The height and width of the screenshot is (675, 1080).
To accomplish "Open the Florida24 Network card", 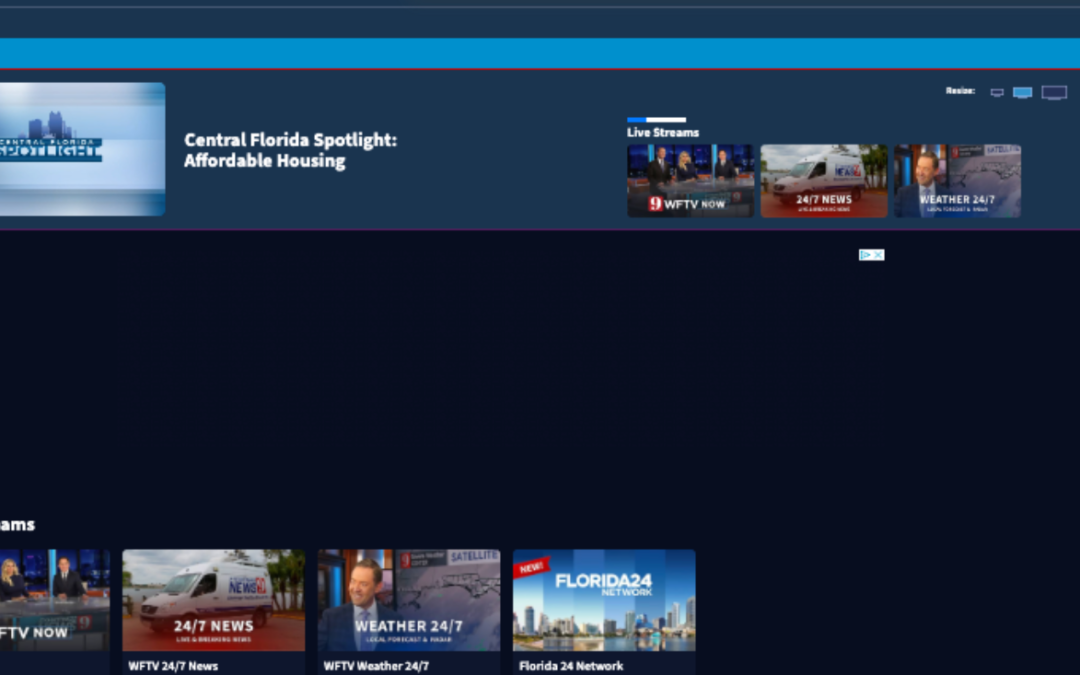I will click(x=604, y=600).
